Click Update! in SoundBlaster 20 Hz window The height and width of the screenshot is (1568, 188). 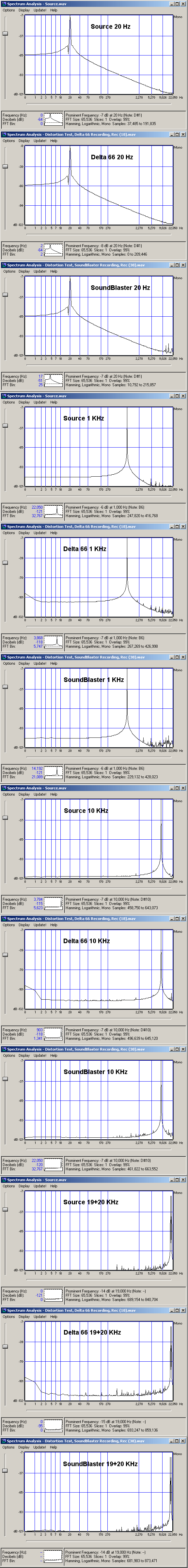pos(39,272)
